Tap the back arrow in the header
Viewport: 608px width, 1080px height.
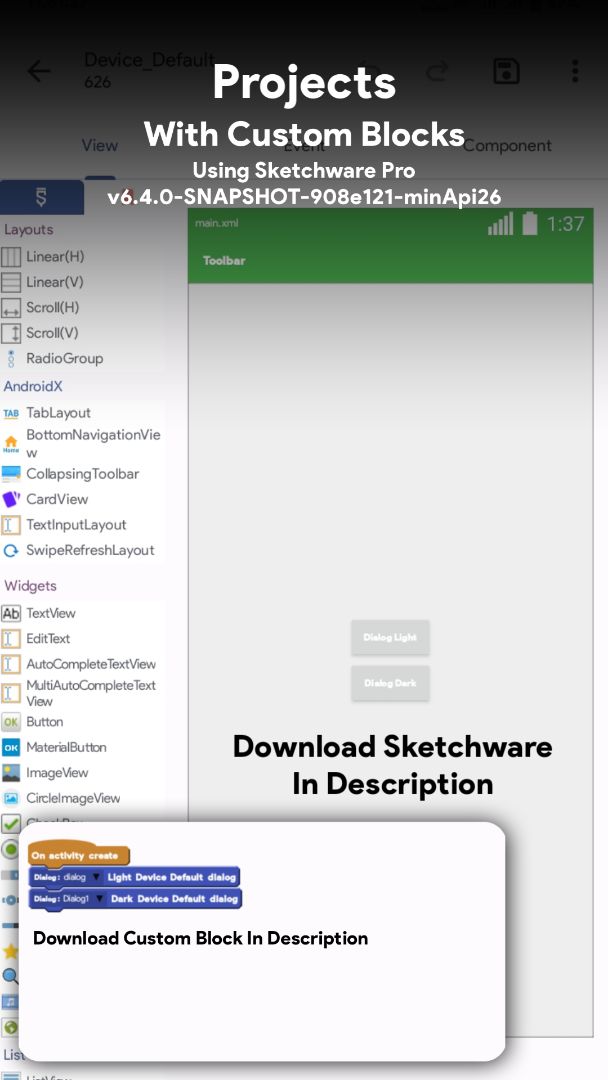point(39,71)
